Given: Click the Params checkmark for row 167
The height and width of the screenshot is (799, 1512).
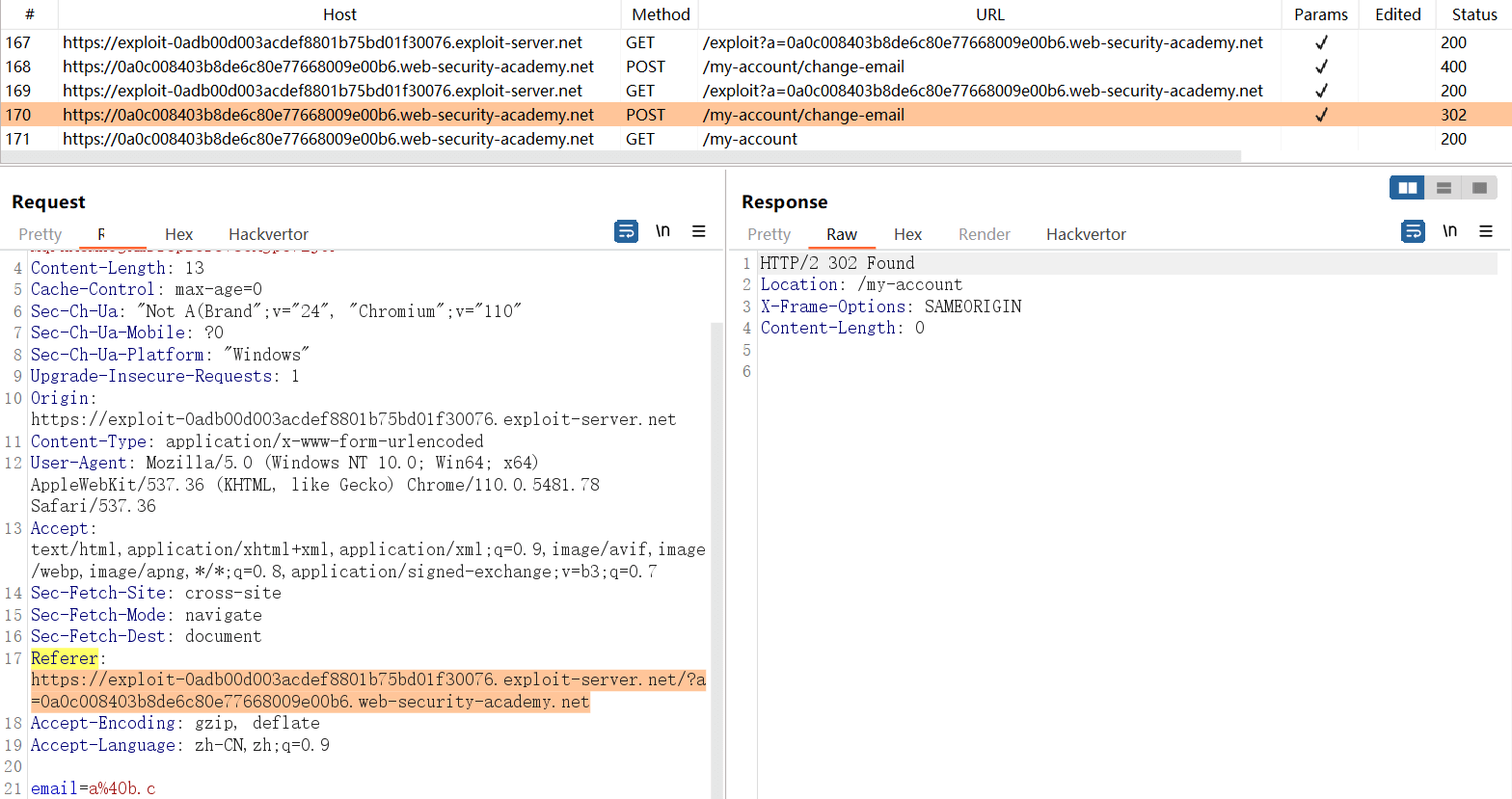Looking at the screenshot, I should point(1321,42).
